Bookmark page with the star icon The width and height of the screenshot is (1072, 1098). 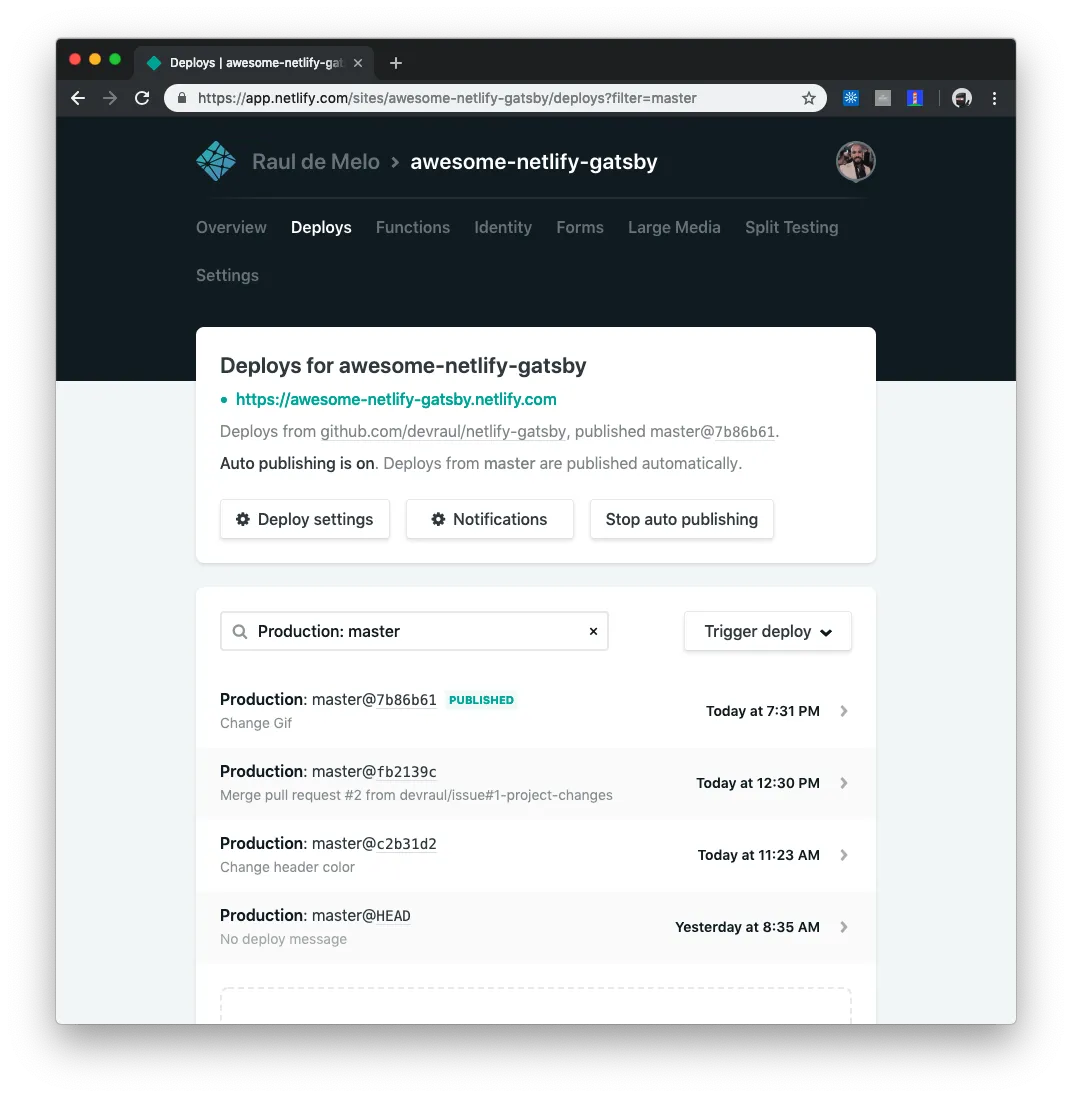809,98
